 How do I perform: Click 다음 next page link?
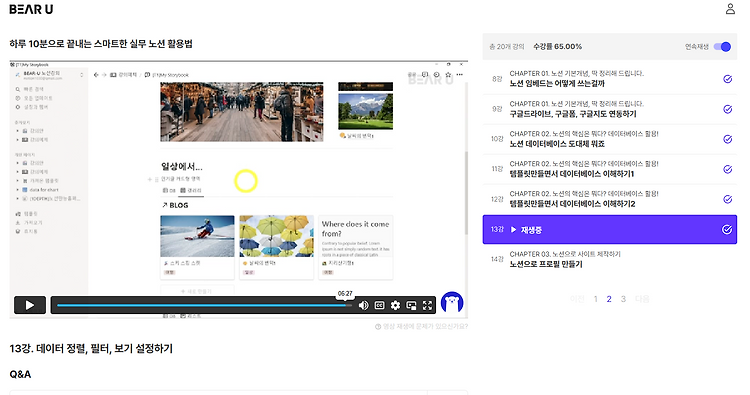(642, 299)
